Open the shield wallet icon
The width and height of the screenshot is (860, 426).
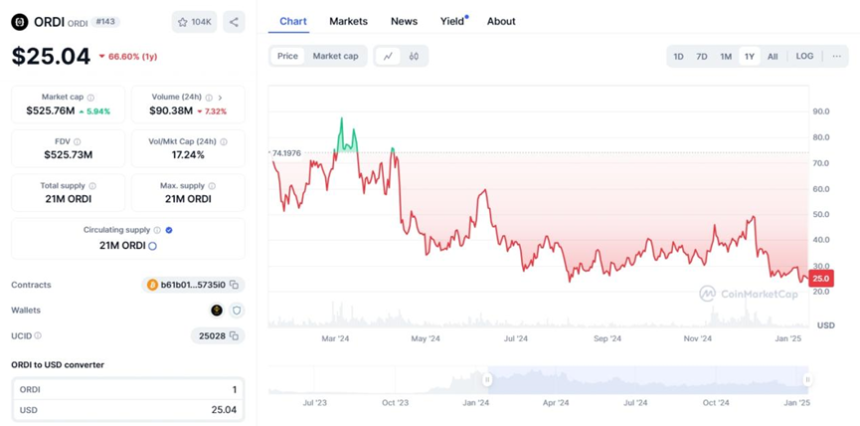pos(236,310)
